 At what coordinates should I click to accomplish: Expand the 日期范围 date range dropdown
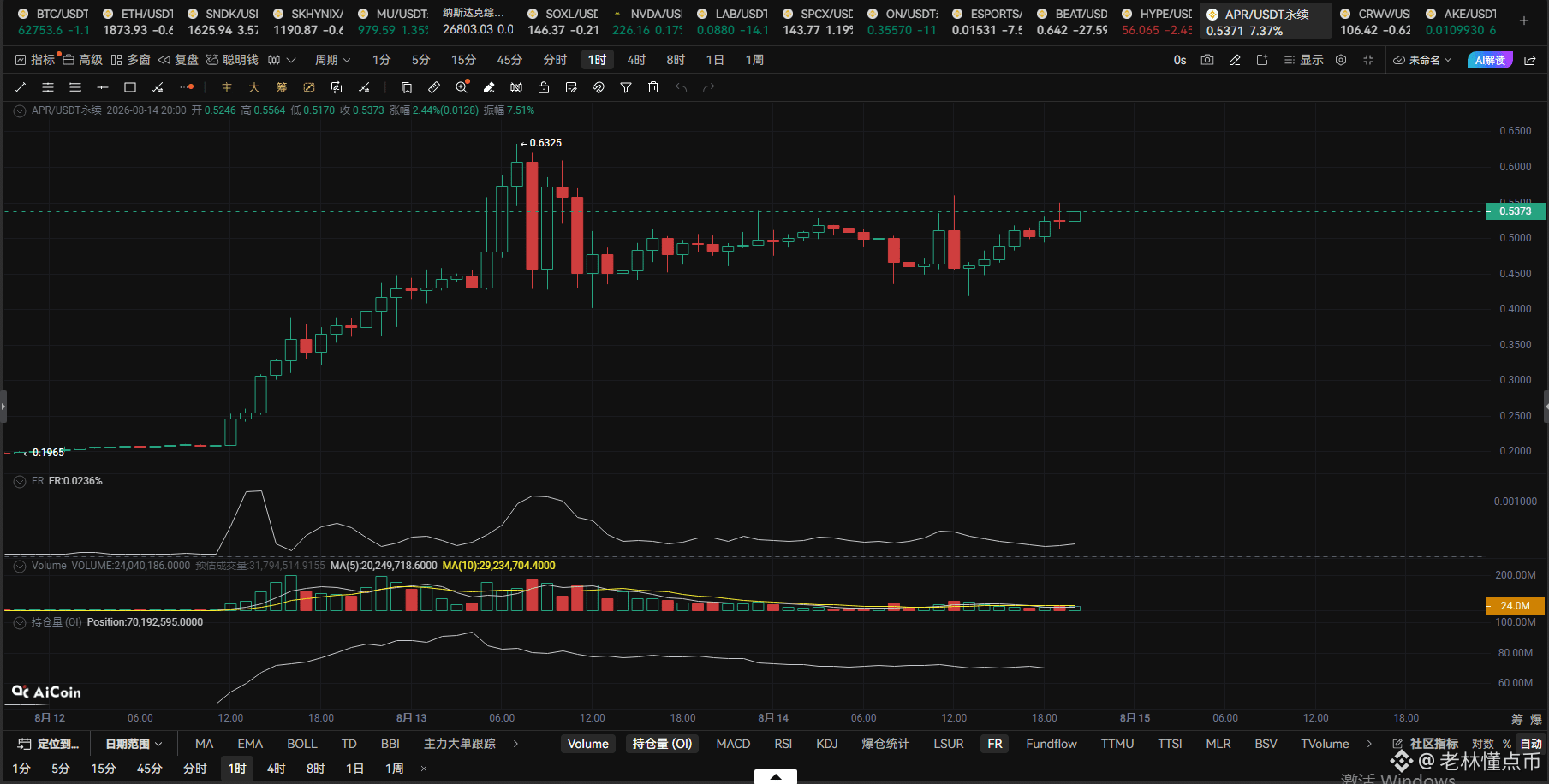coord(134,744)
